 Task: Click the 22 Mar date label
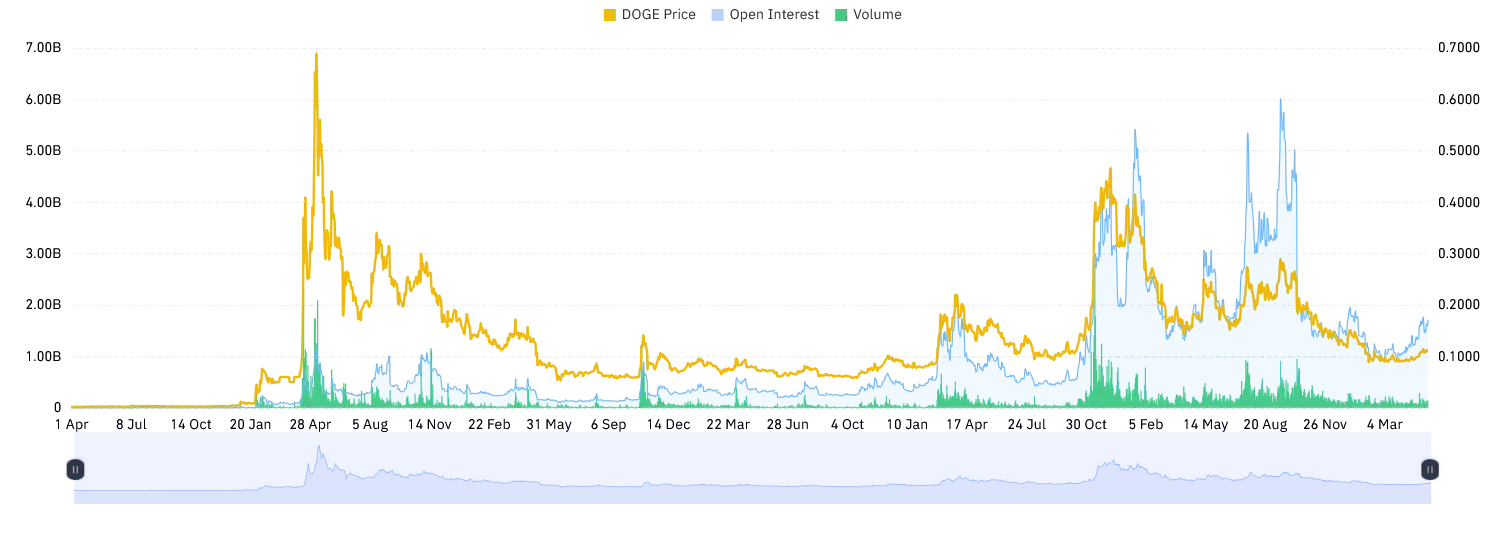728,424
